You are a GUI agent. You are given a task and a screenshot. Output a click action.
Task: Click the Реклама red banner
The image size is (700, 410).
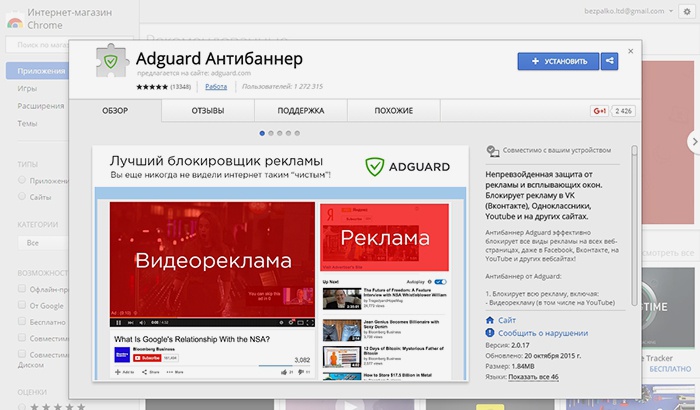point(384,237)
